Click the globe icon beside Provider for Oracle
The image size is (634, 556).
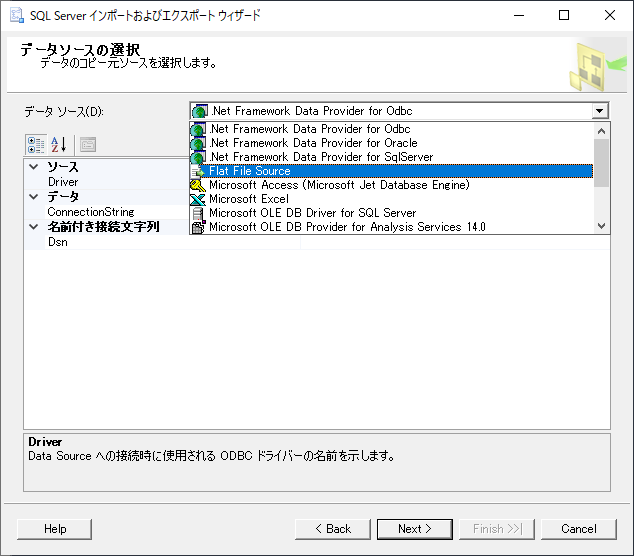click(198, 143)
